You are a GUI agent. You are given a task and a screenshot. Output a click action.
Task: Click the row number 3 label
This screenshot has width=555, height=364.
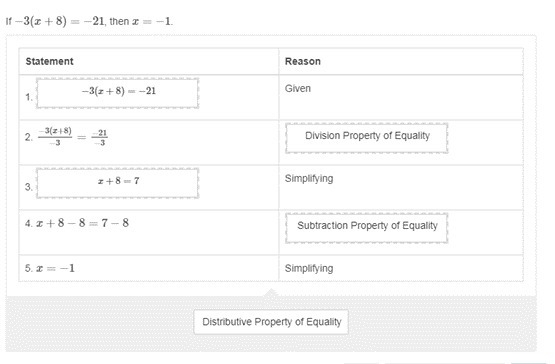(29, 187)
